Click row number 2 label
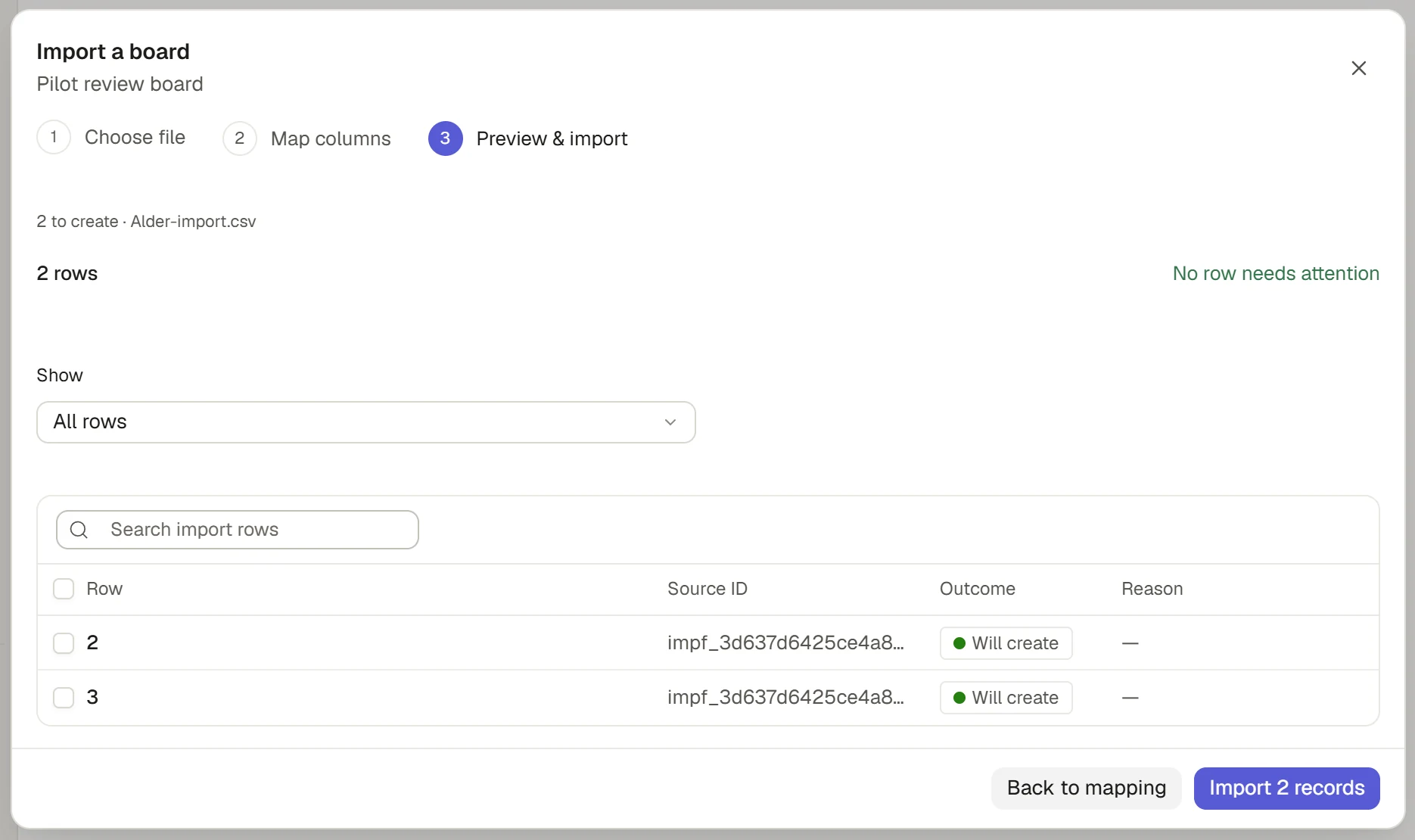1415x840 pixels. point(92,643)
